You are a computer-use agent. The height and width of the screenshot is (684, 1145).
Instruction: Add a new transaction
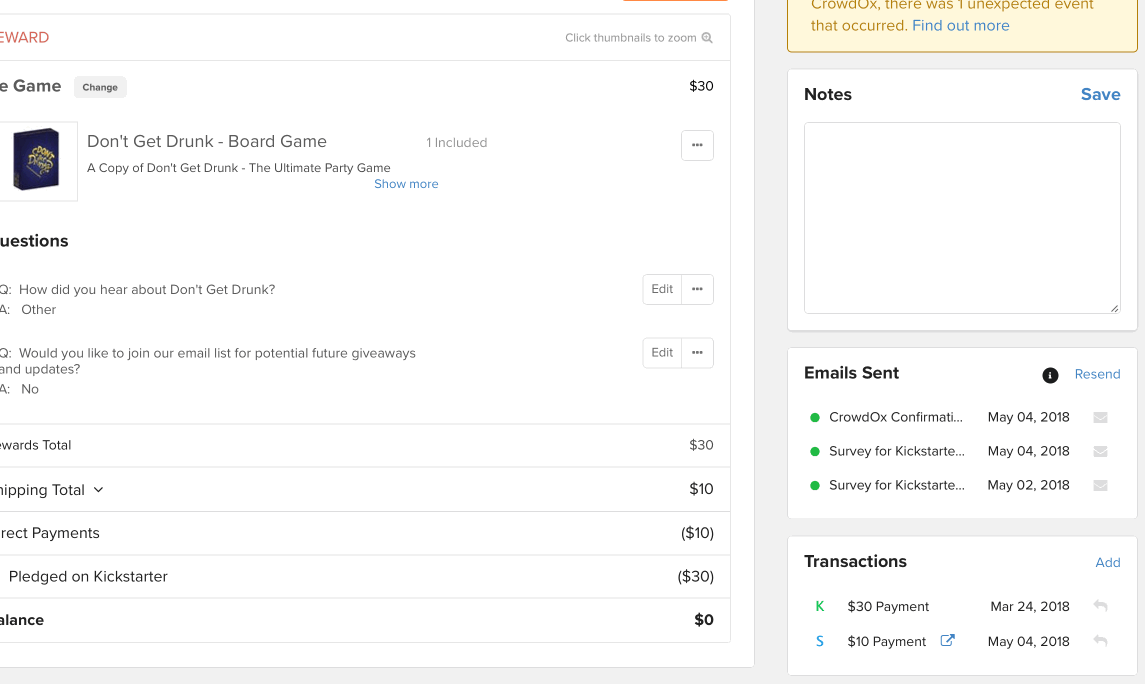1108,562
